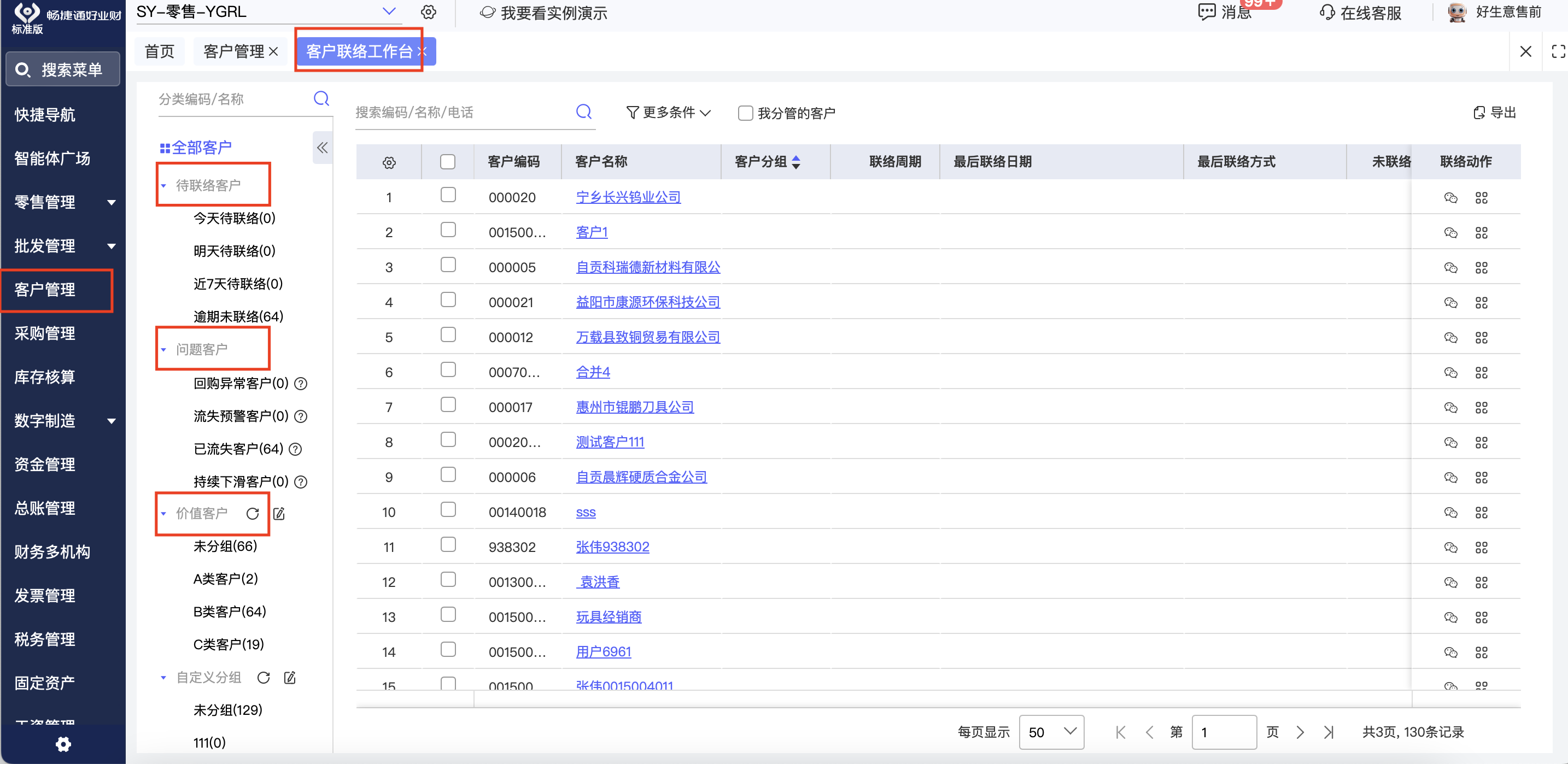
Task: Click the contact chat icon for 万载县致铜贸易有限公司
Action: tap(1450, 338)
